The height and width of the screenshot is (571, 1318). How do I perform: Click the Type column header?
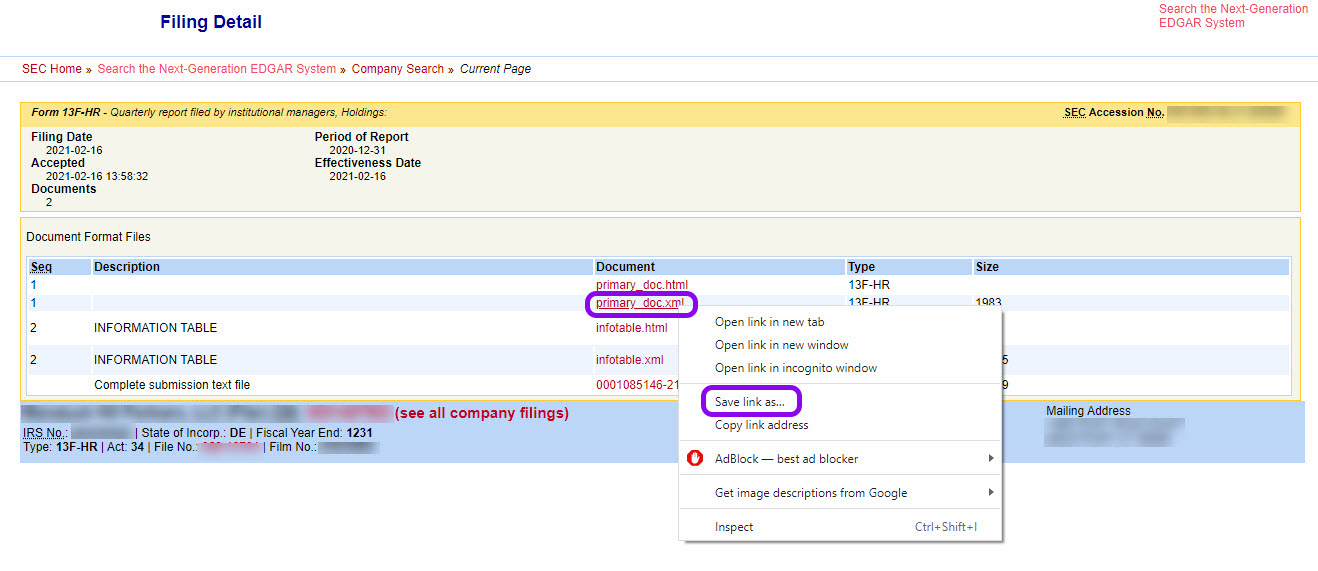[861, 267]
